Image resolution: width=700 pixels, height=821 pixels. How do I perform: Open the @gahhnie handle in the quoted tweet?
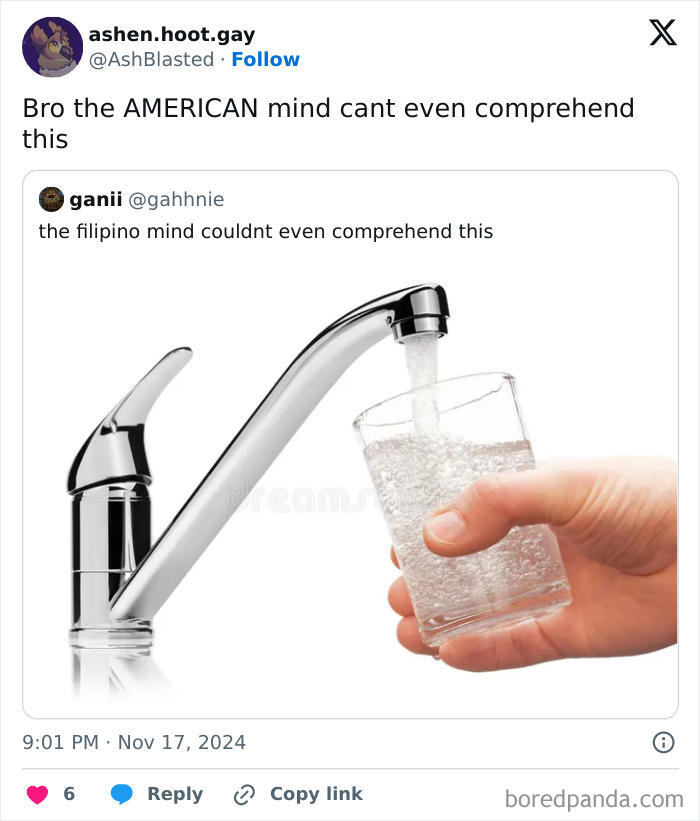(x=177, y=199)
